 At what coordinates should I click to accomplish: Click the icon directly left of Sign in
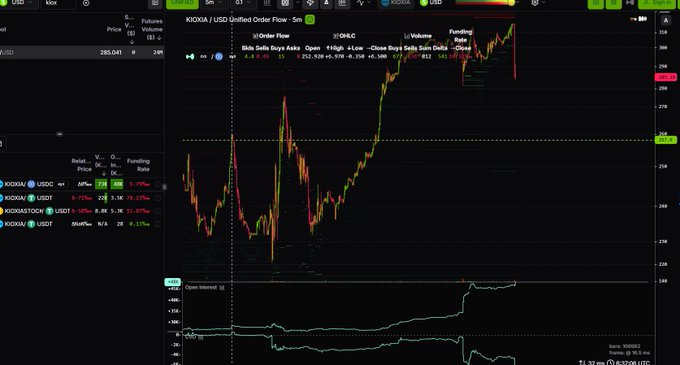tap(630, 3)
